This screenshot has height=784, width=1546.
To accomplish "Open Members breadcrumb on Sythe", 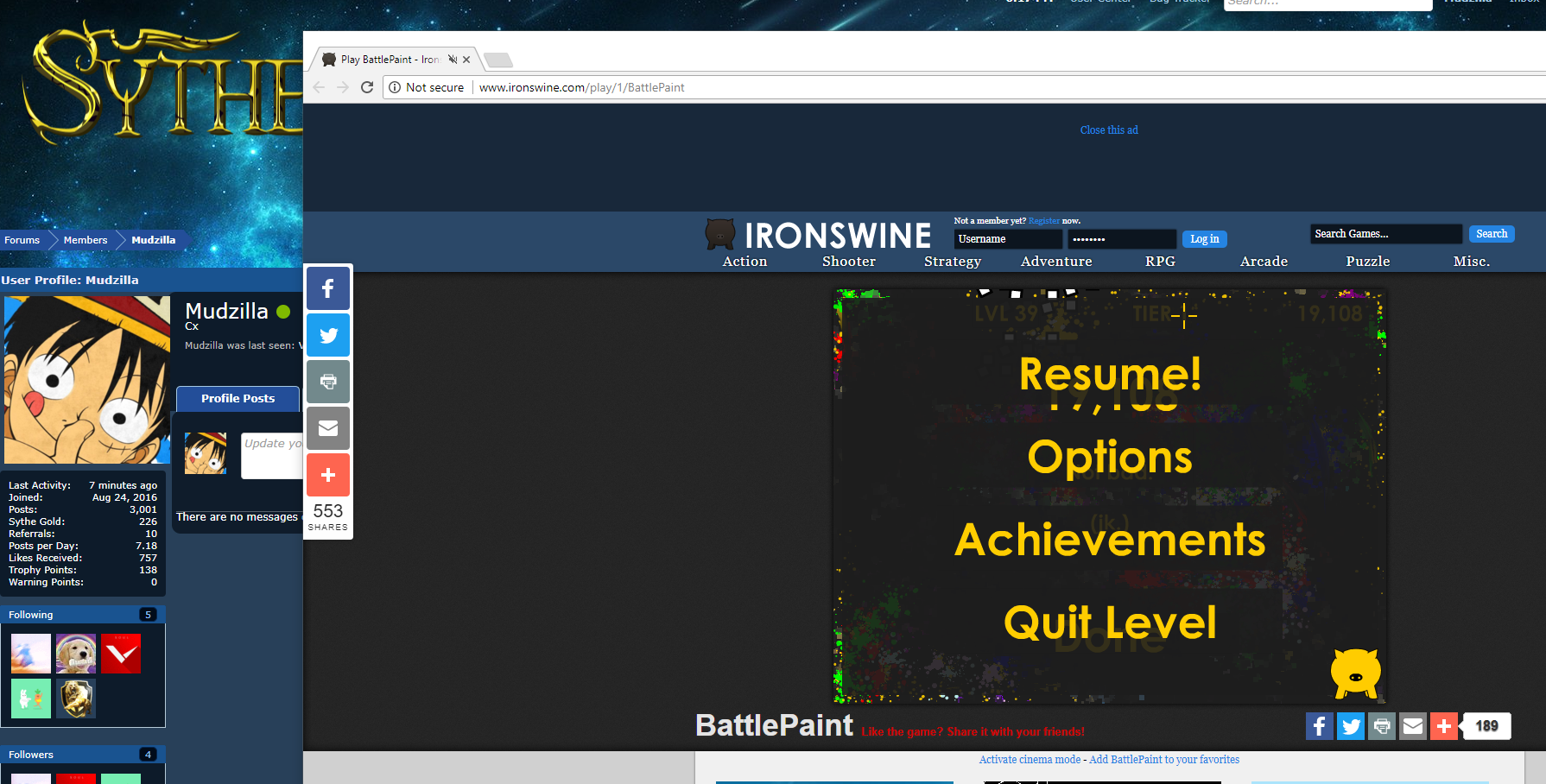I will click(x=86, y=240).
